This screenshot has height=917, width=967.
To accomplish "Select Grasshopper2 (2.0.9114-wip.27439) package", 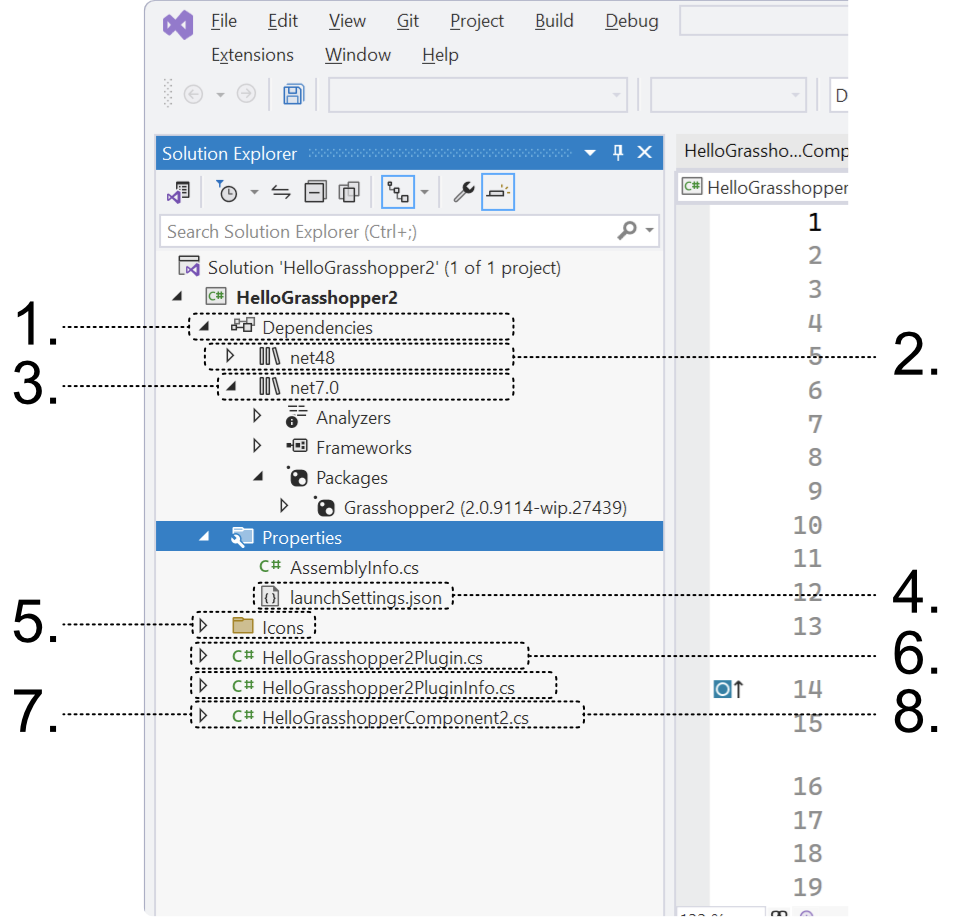I will pos(485,508).
